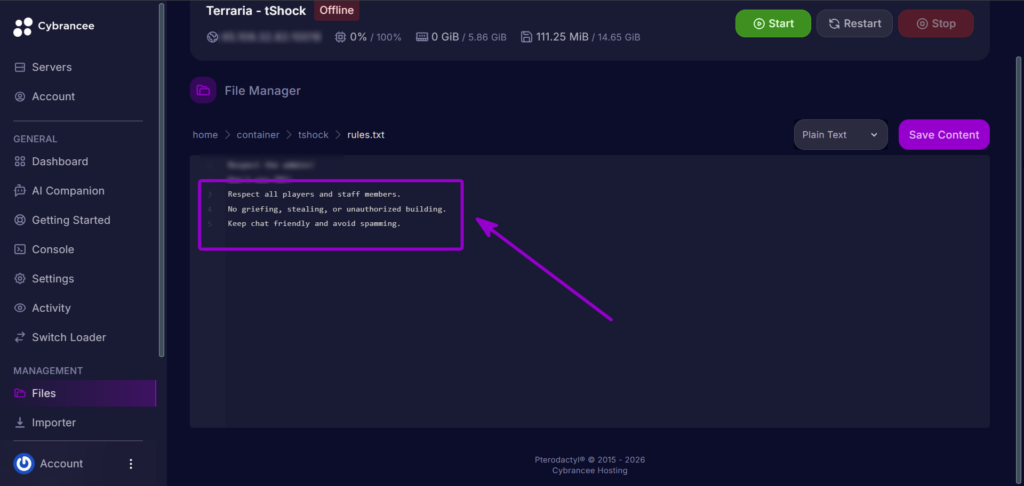
Task: Click the Importer download icon
Action: tap(20, 423)
